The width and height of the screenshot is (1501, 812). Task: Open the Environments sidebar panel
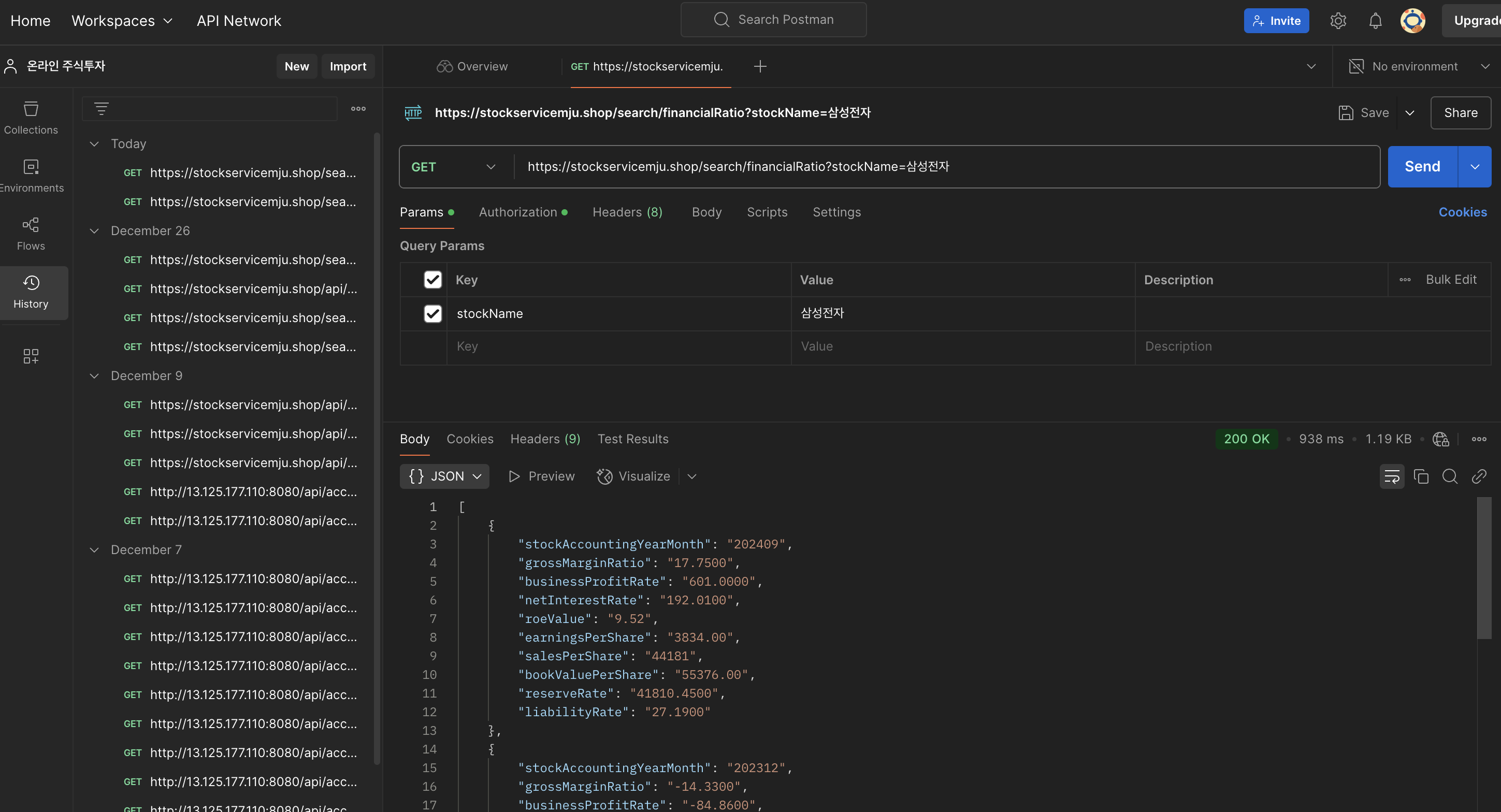click(x=31, y=176)
